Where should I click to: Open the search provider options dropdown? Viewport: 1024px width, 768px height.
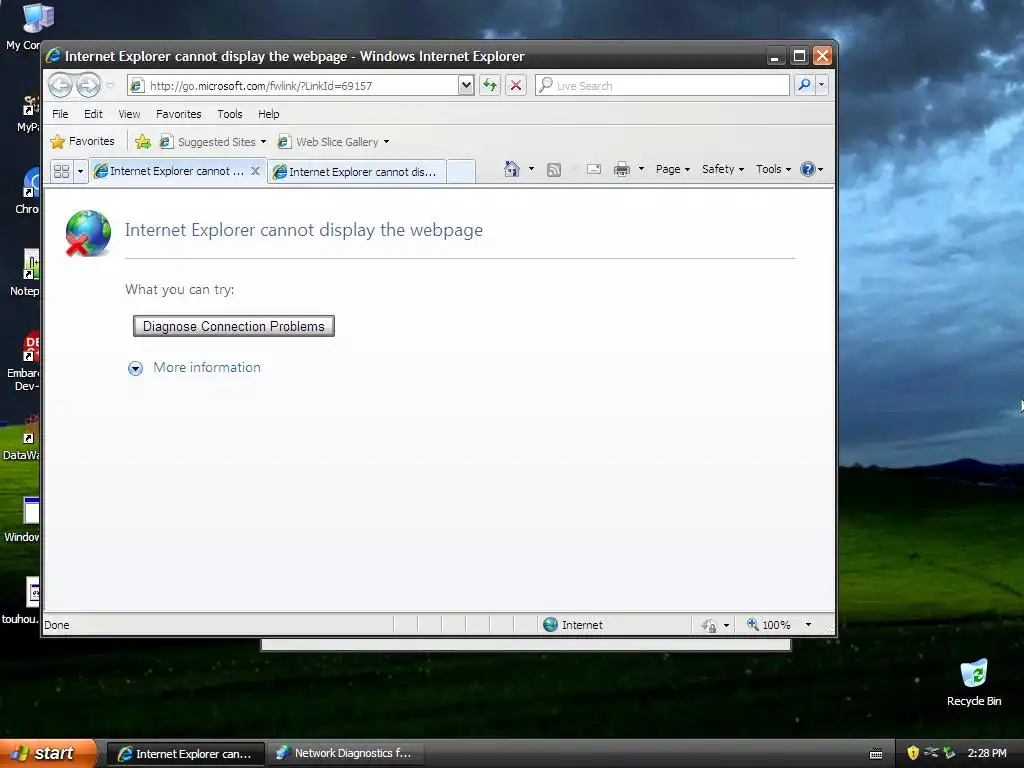822,85
